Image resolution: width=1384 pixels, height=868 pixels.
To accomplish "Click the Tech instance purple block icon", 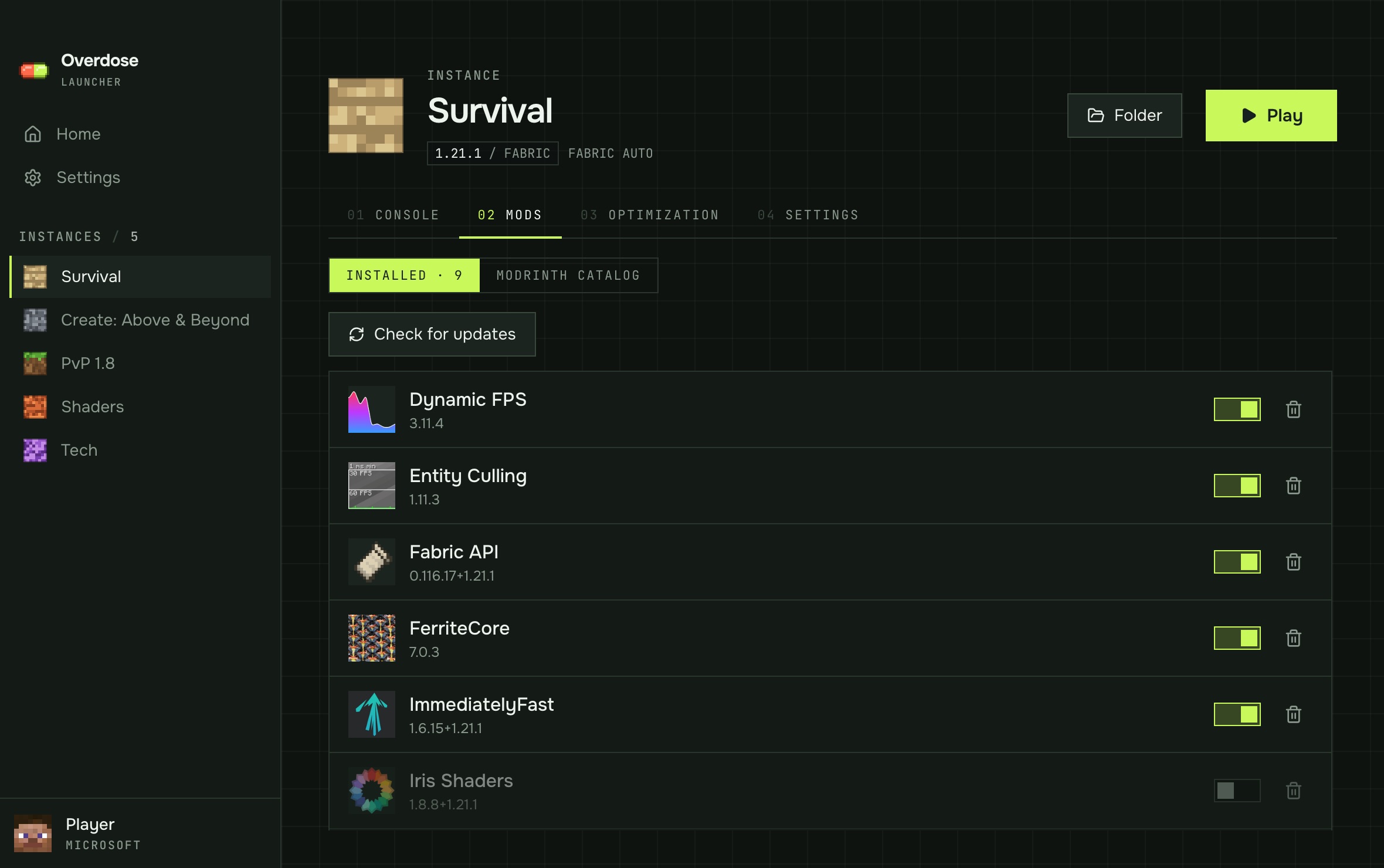I will pyautogui.click(x=35, y=450).
